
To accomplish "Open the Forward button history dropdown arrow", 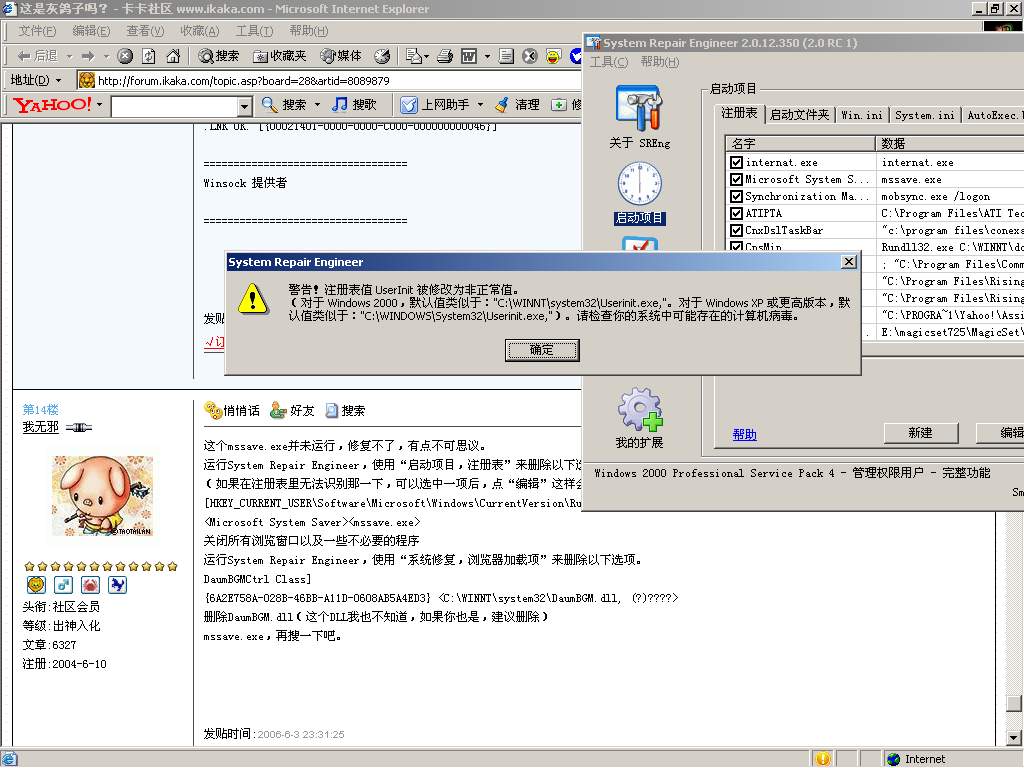I will pos(106,57).
